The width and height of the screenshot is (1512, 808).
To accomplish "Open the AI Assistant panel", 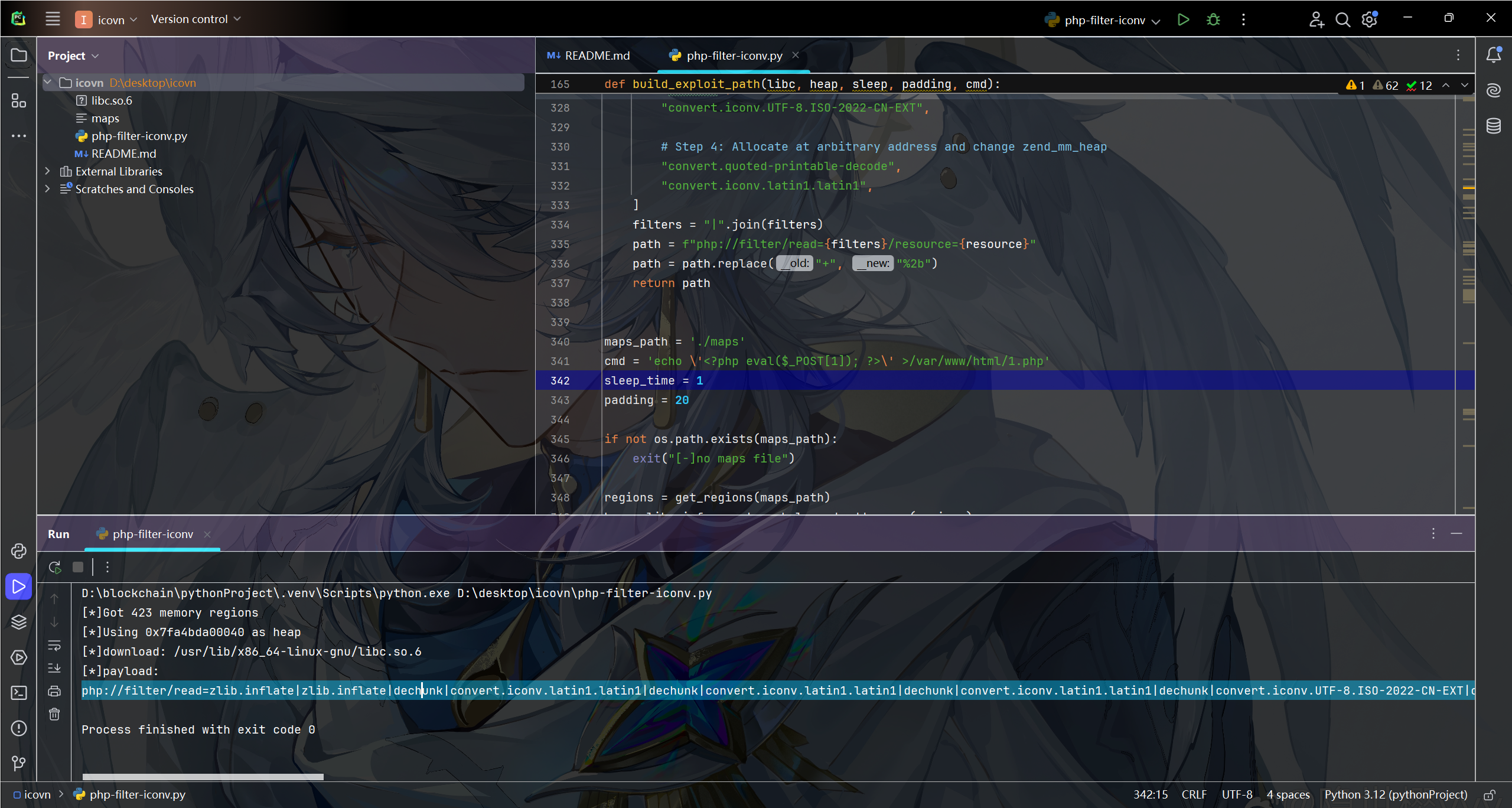I will (x=1494, y=90).
